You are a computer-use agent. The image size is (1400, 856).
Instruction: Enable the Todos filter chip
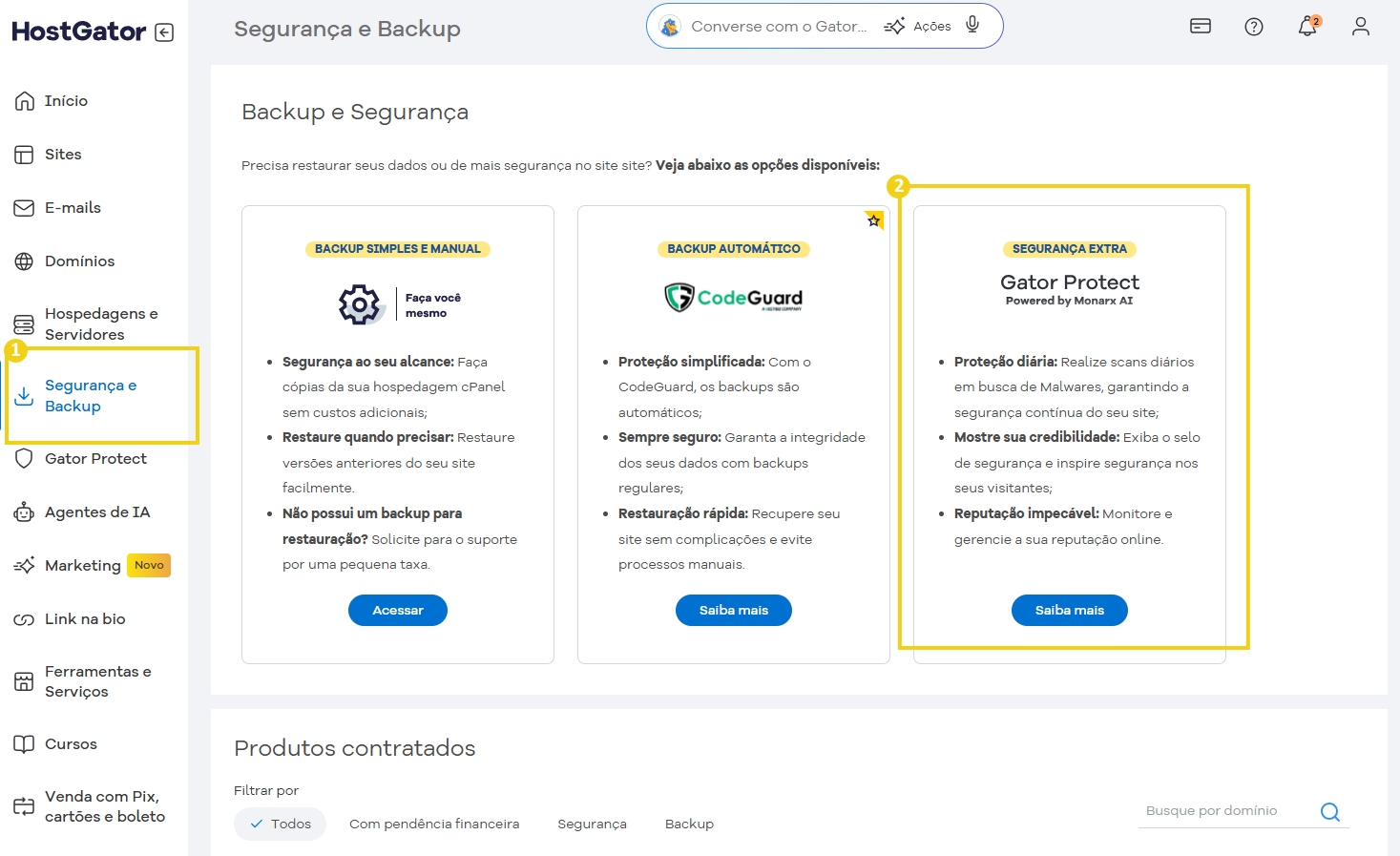[280, 823]
